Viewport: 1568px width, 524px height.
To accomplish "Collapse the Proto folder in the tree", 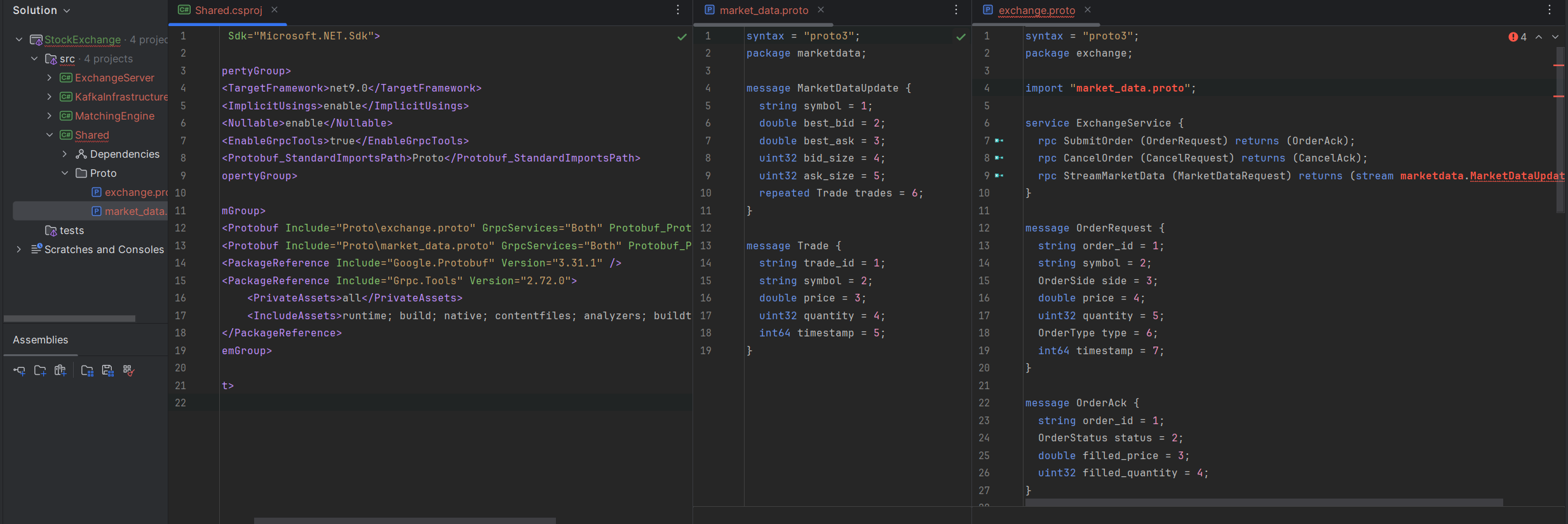I will tap(65, 173).
